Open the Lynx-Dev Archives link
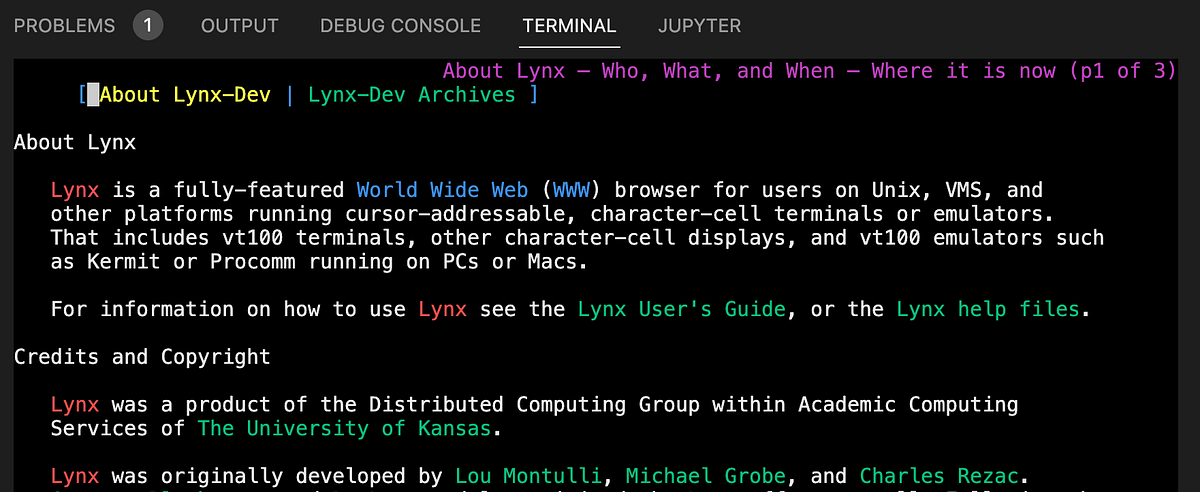This screenshot has width=1200, height=492. point(412,95)
